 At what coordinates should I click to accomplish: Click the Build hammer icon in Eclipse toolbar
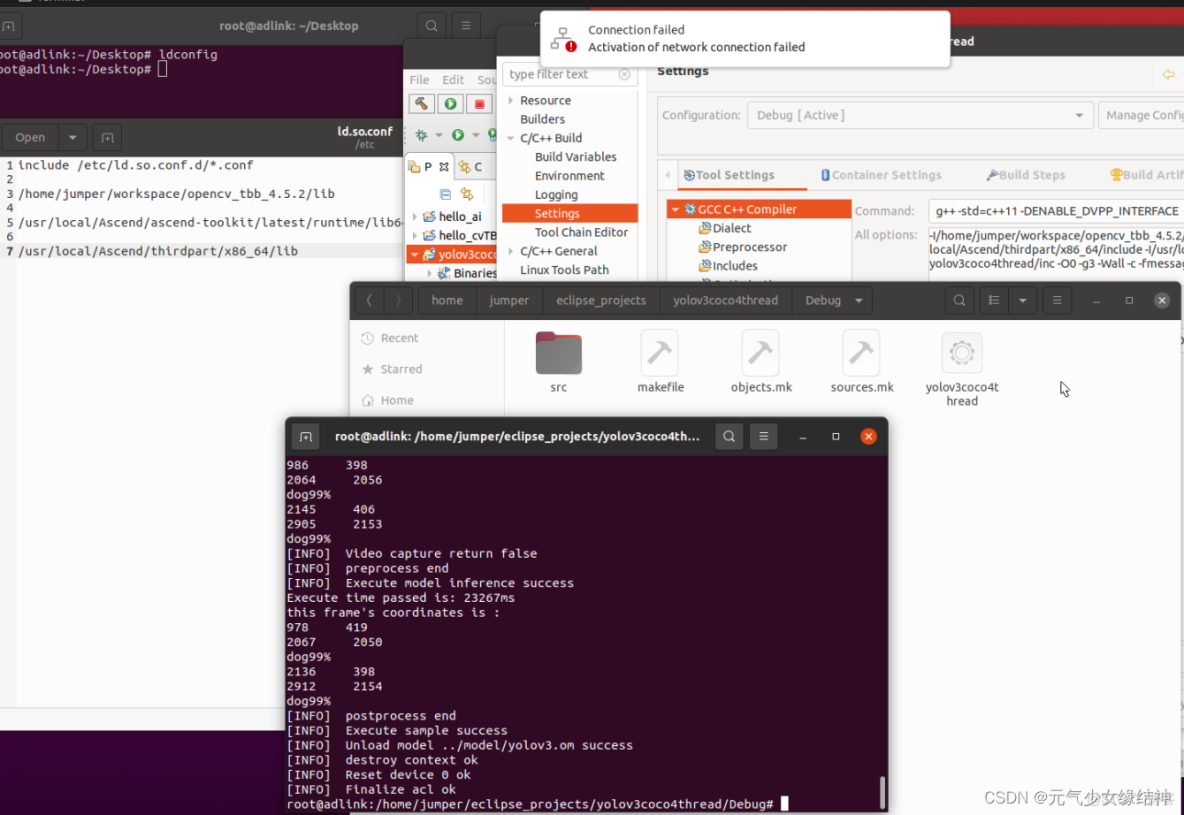(420, 103)
